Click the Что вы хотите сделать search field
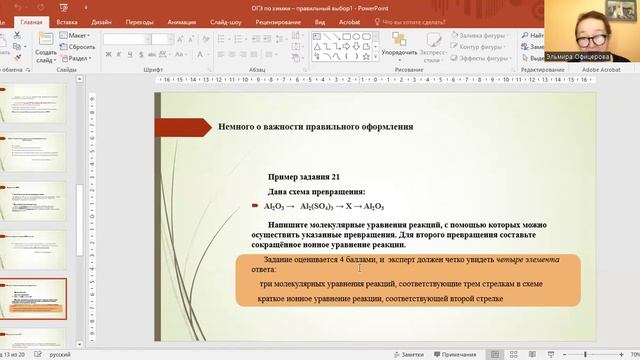640x360 pixels. pos(410,22)
